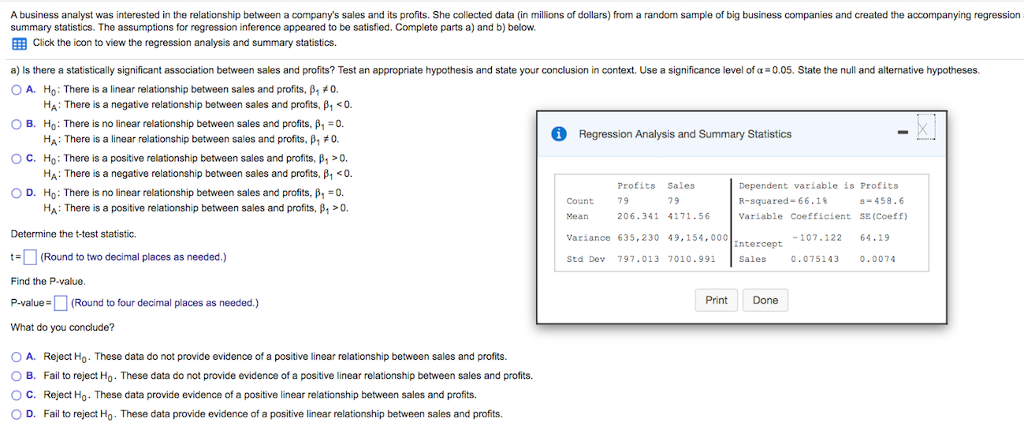Screen dimensions: 1024x434
Task: Select conclusion C: Reject H0, data provide evidence
Action: (x=17, y=395)
